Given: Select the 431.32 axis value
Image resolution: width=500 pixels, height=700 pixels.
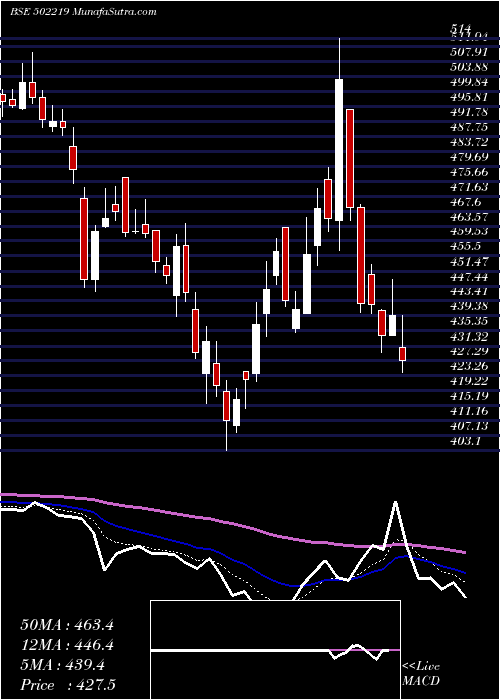Looking at the screenshot, I should [468, 337].
